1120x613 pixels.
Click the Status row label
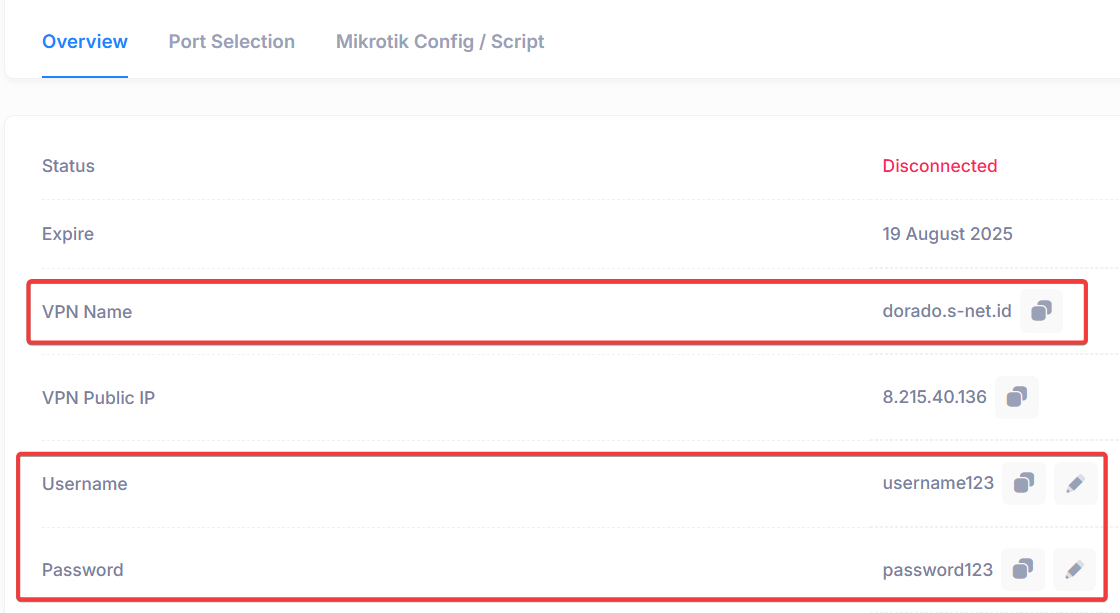pyautogui.click(x=68, y=166)
